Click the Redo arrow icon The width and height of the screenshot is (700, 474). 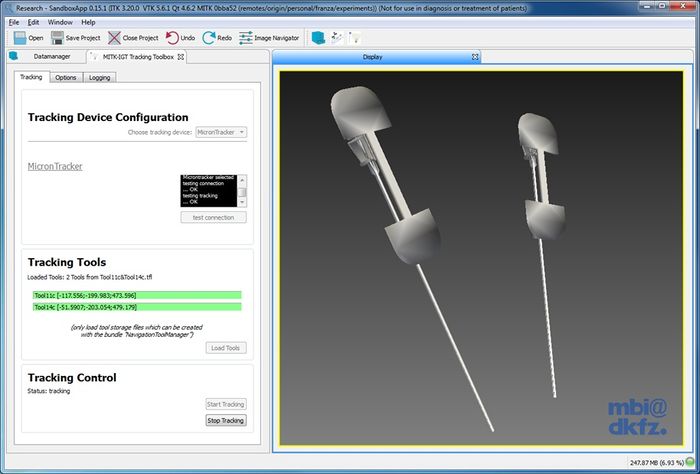[209, 38]
